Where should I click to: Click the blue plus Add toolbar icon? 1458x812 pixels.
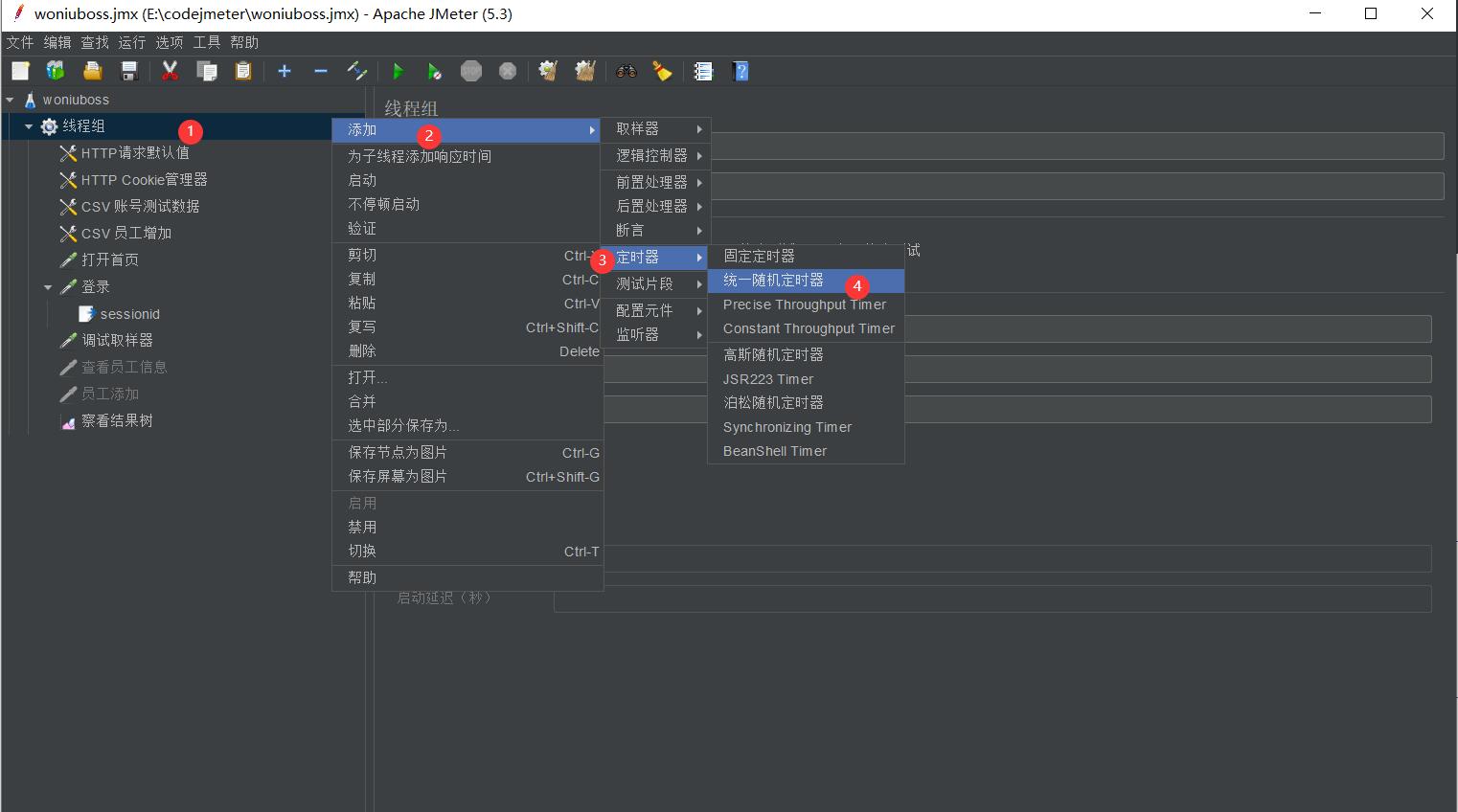(285, 71)
